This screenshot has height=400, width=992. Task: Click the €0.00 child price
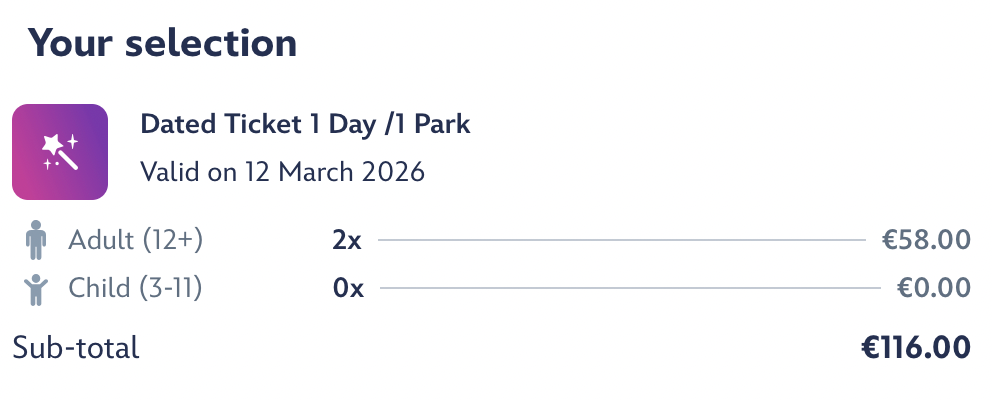pyautogui.click(x=933, y=288)
